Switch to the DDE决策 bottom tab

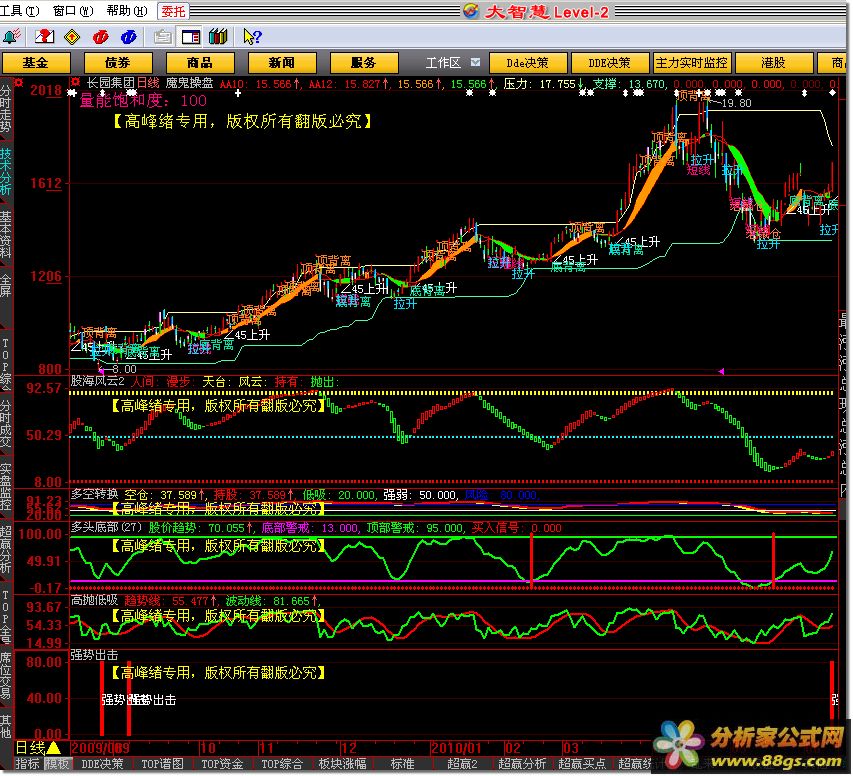(x=102, y=765)
